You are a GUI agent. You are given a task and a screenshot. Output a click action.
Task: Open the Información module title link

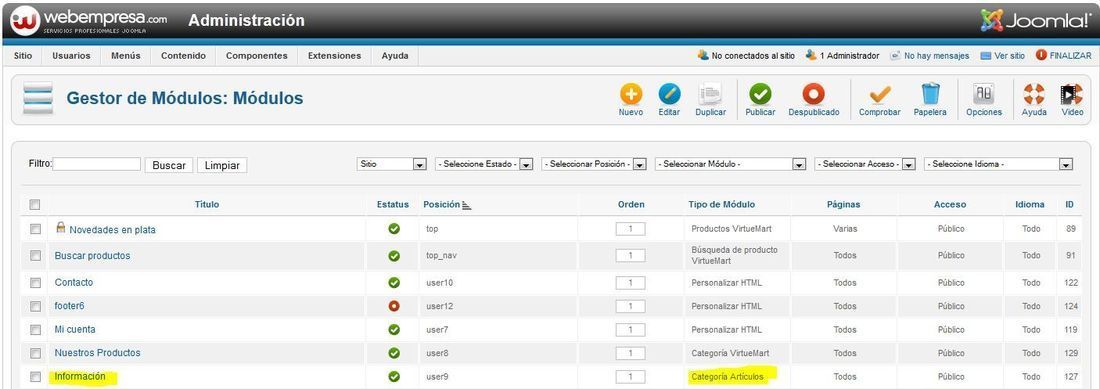pyautogui.click(x=80, y=377)
